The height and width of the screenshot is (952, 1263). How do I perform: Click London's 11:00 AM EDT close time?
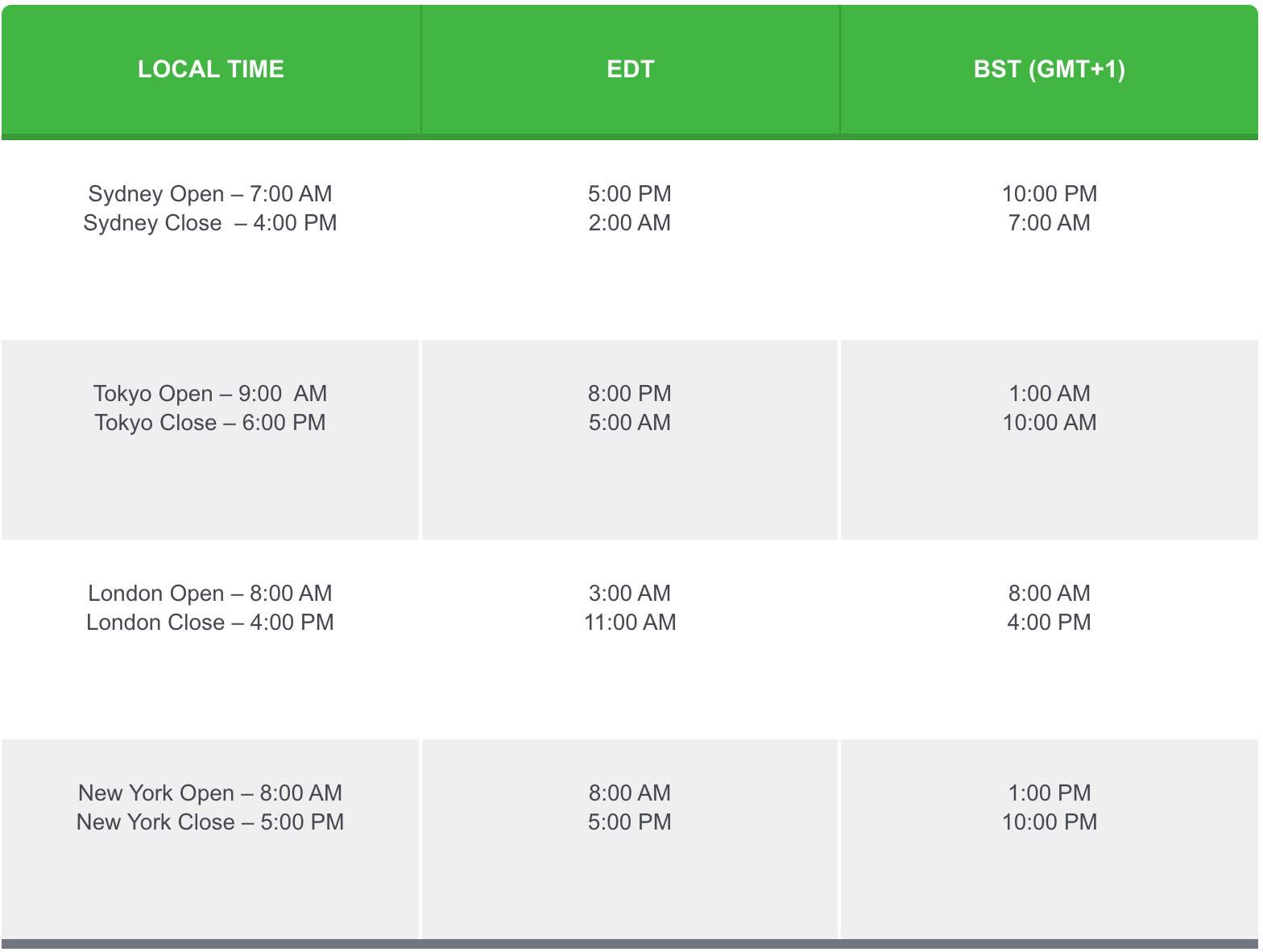[x=630, y=623]
